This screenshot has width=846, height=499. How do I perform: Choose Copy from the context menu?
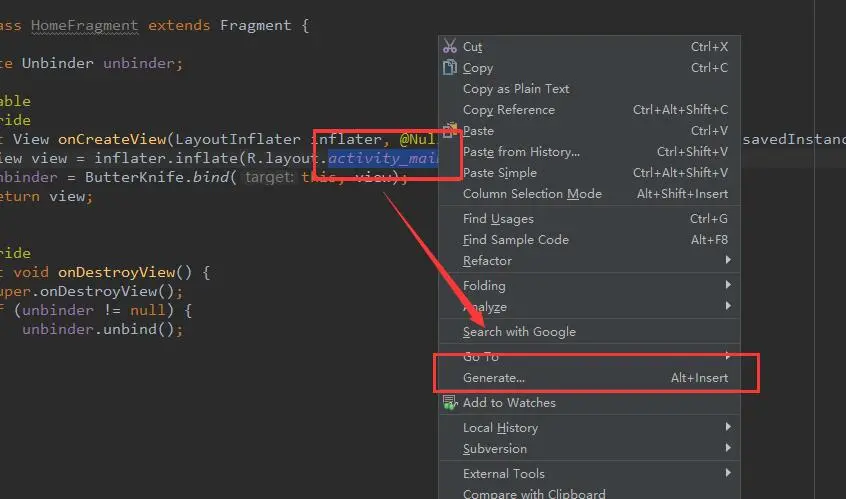[590, 67]
